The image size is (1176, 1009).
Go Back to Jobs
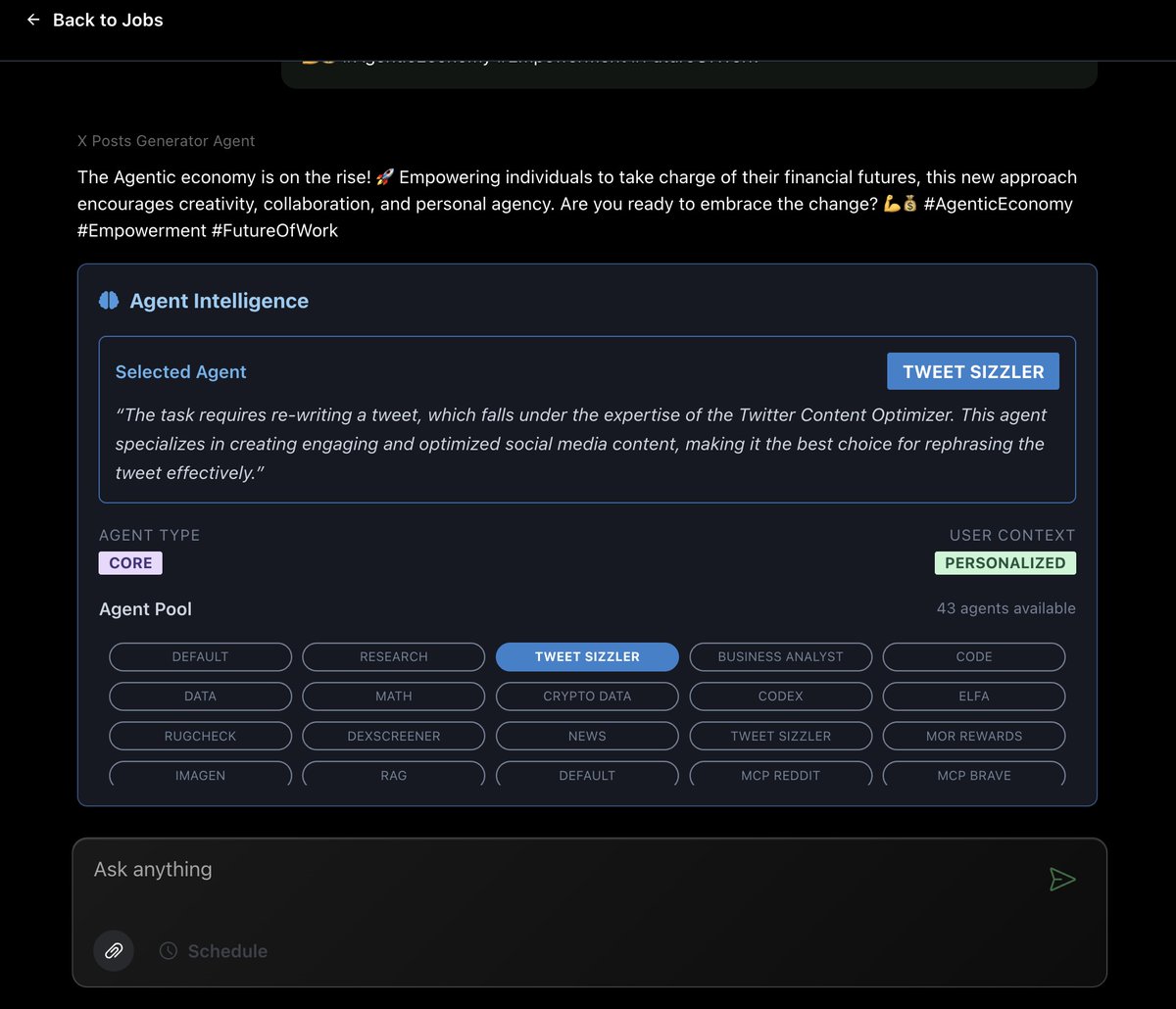95,20
